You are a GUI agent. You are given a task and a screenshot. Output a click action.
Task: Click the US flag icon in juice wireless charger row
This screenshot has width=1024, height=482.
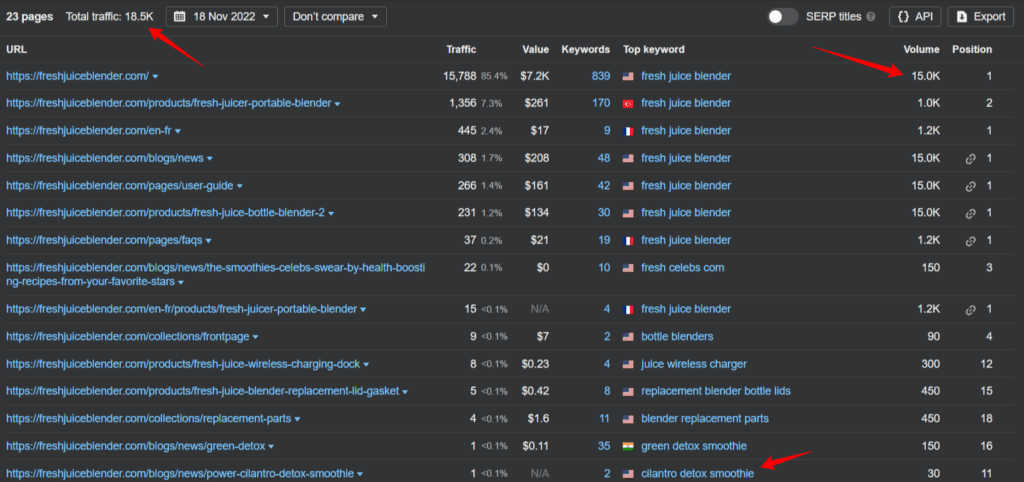click(628, 364)
